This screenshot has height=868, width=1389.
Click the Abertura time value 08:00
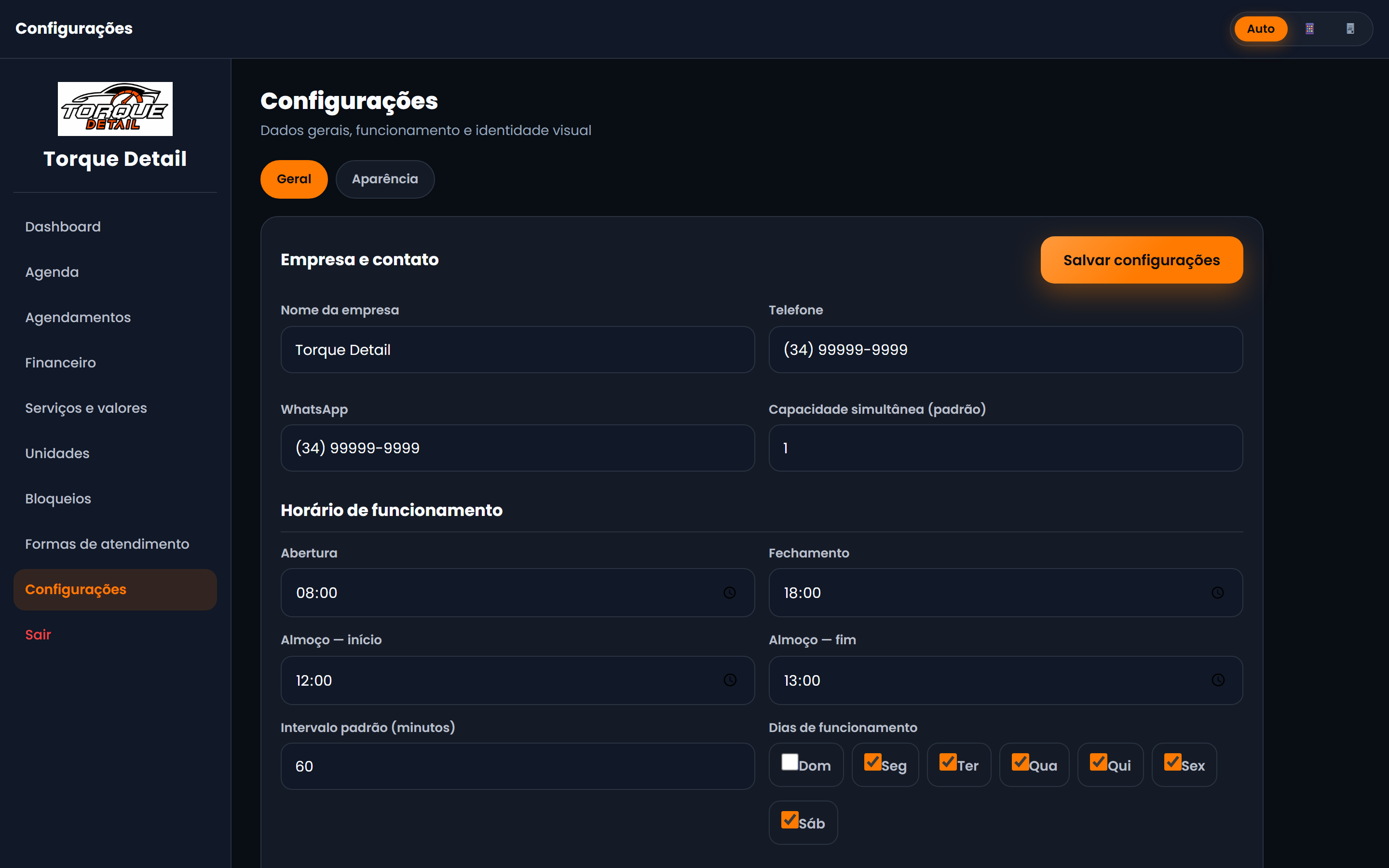point(316,593)
